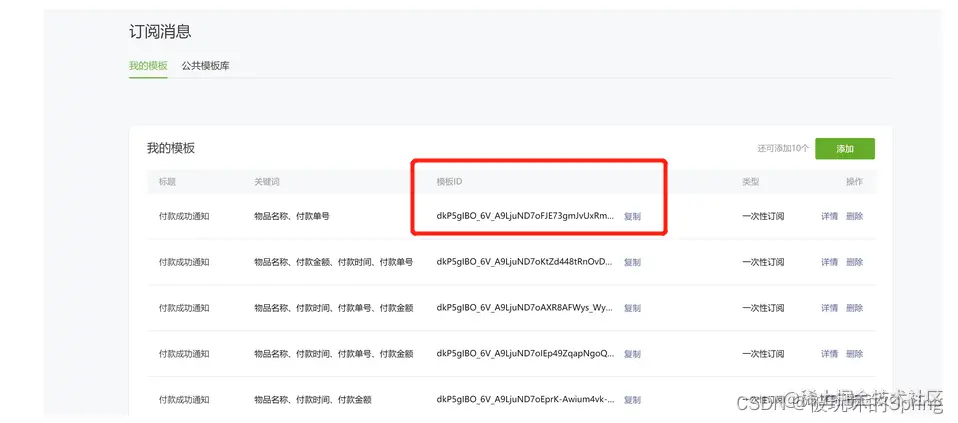
Task: Click keywords cell in the AXR8AFWys_Wy row
Action: coord(334,307)
